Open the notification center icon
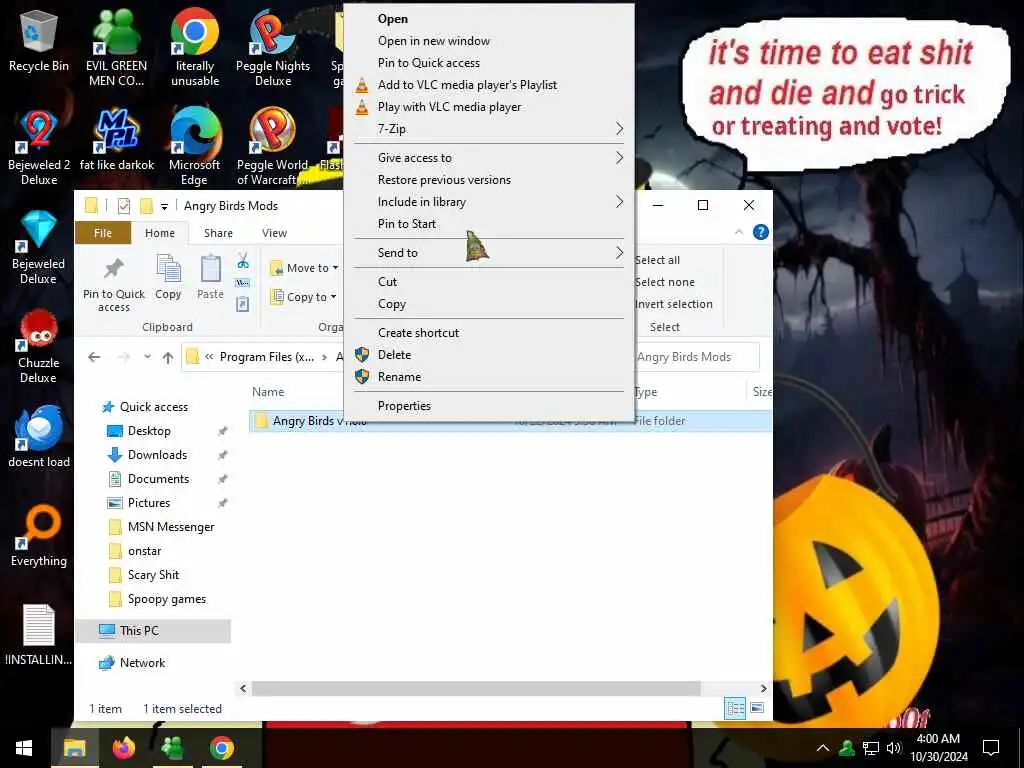This screenshot has height=768, width=1024. [x=991, y=748]
